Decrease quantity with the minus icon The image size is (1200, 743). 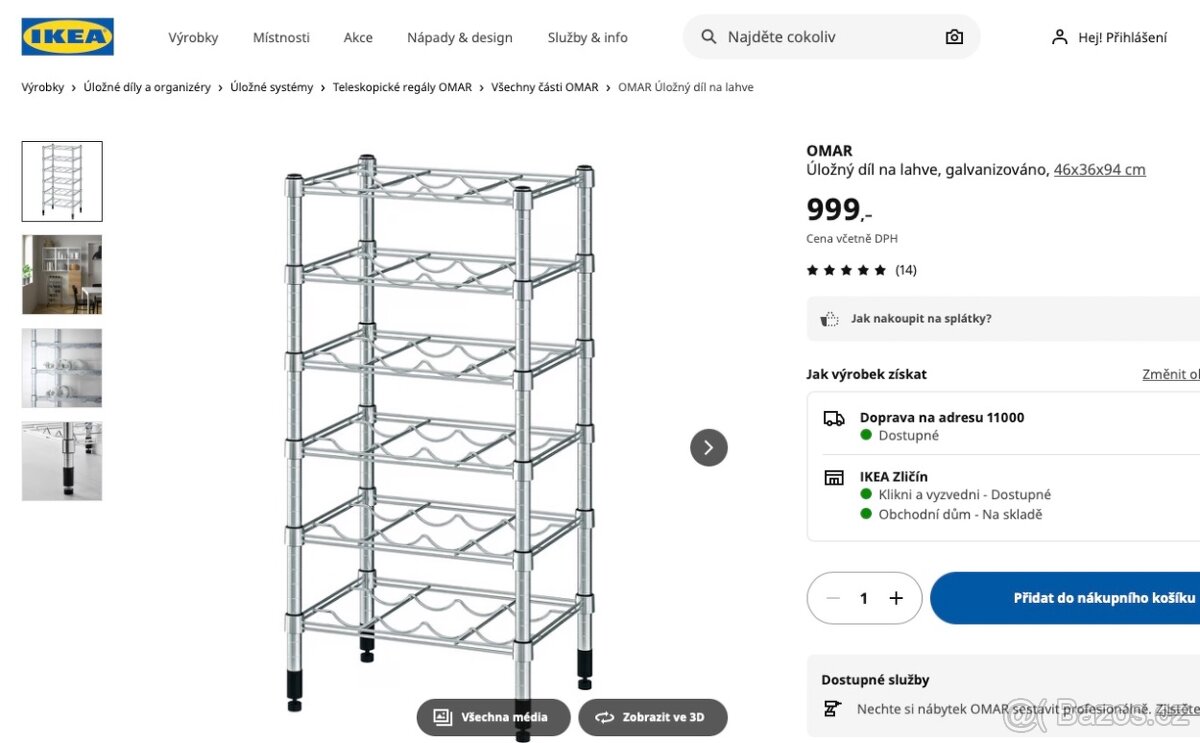[x=833, y=598]
